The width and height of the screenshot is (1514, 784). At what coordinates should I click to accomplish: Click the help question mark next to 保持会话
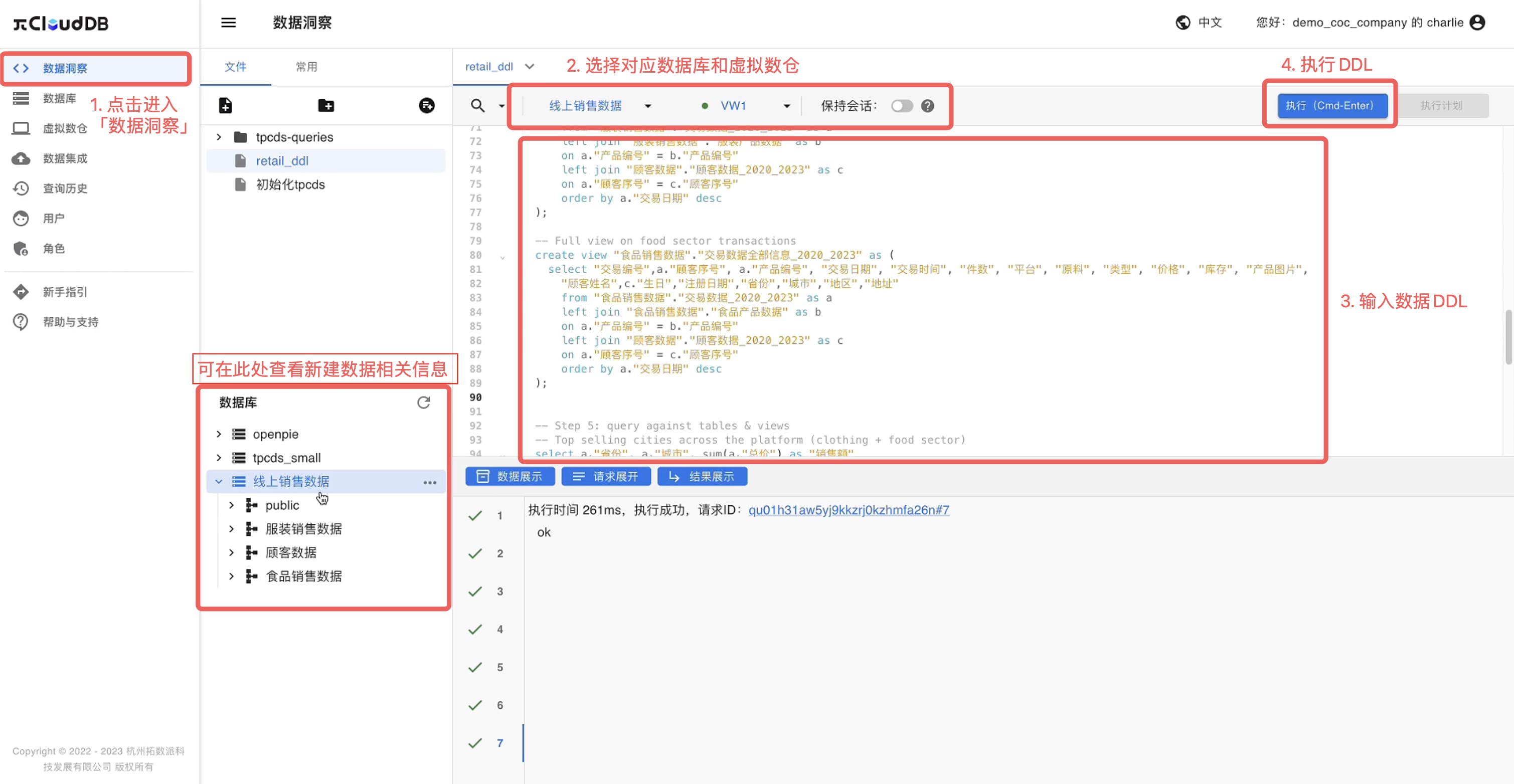tap(927, 106)
